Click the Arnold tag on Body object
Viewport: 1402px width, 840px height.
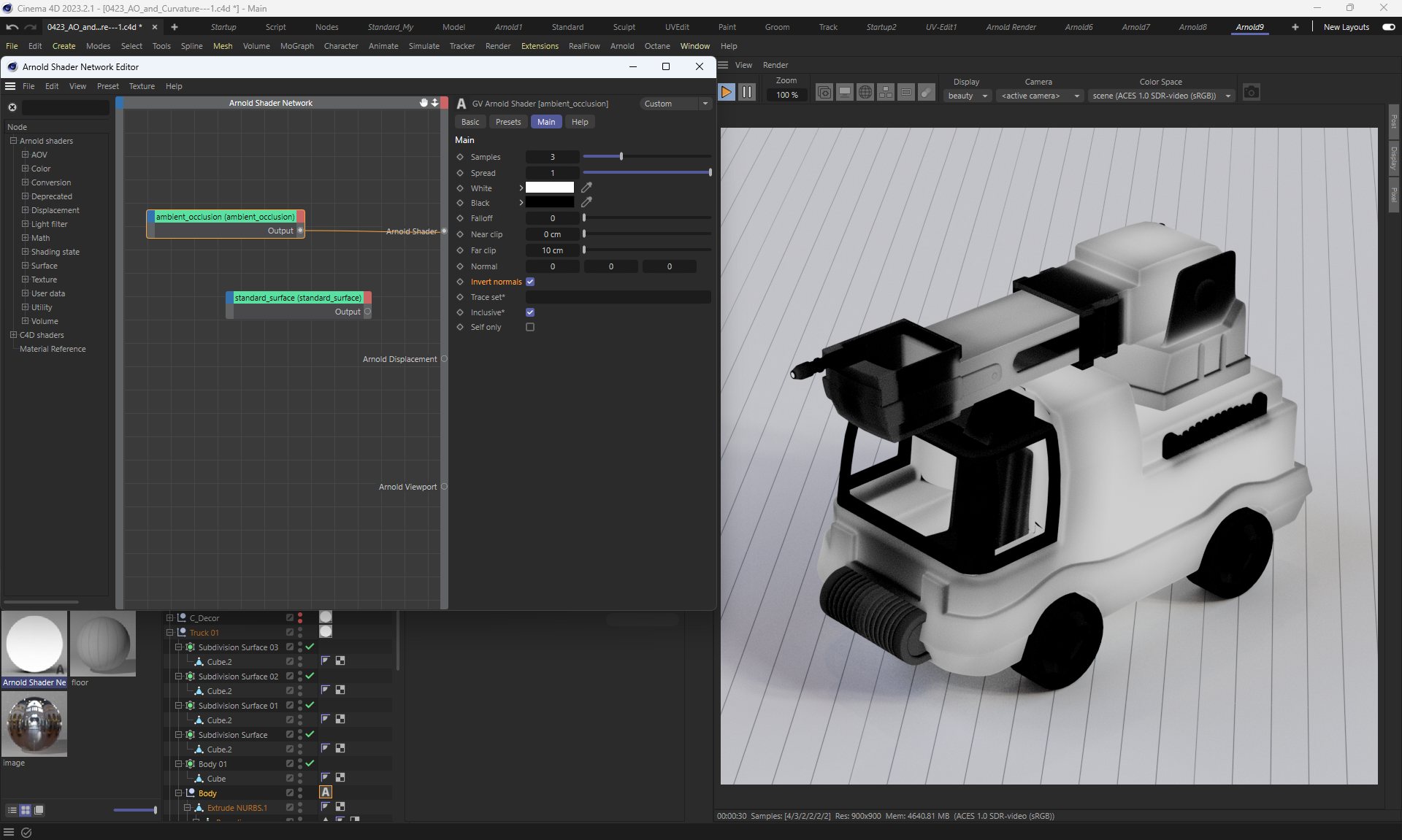coord(326,793)
